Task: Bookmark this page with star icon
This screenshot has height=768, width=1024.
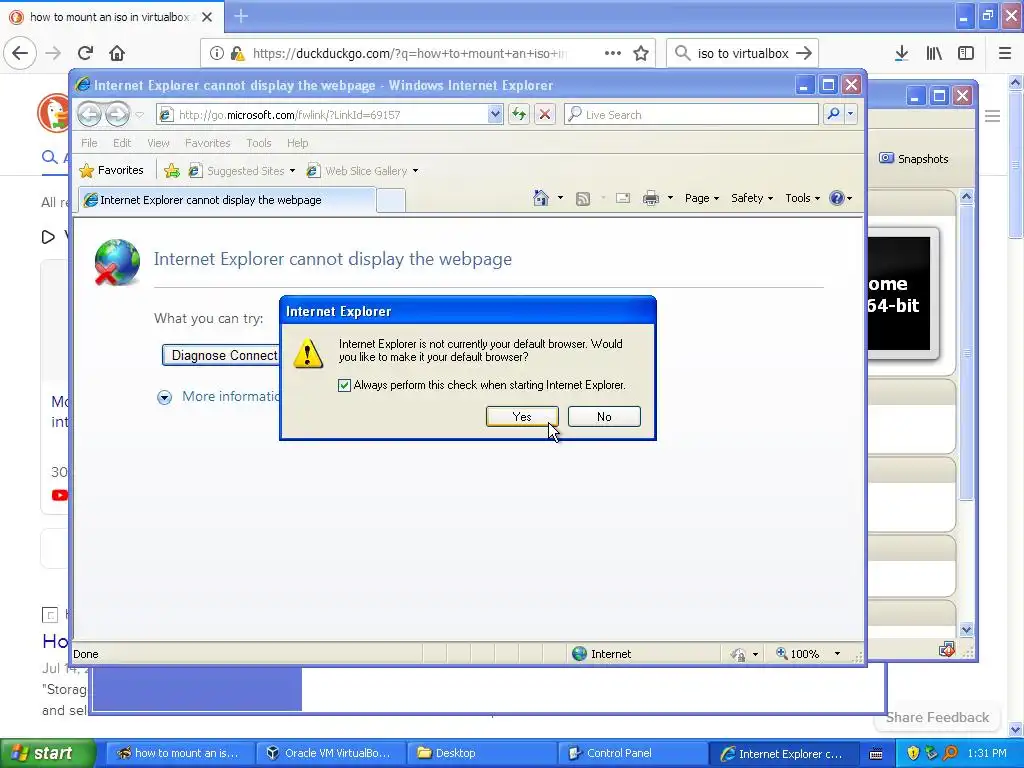Action: tap(641, 53)
